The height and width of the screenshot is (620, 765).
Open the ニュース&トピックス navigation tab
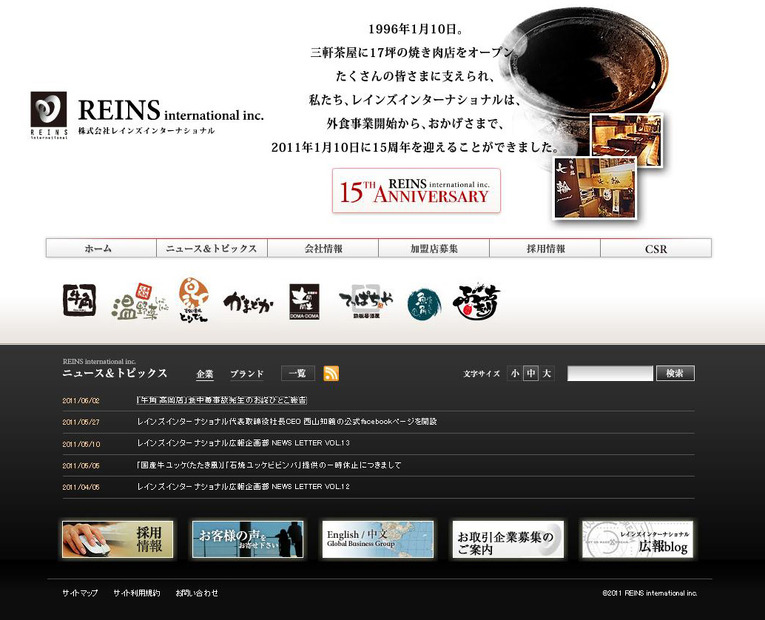pyautogui.click(x=212, y=248)
